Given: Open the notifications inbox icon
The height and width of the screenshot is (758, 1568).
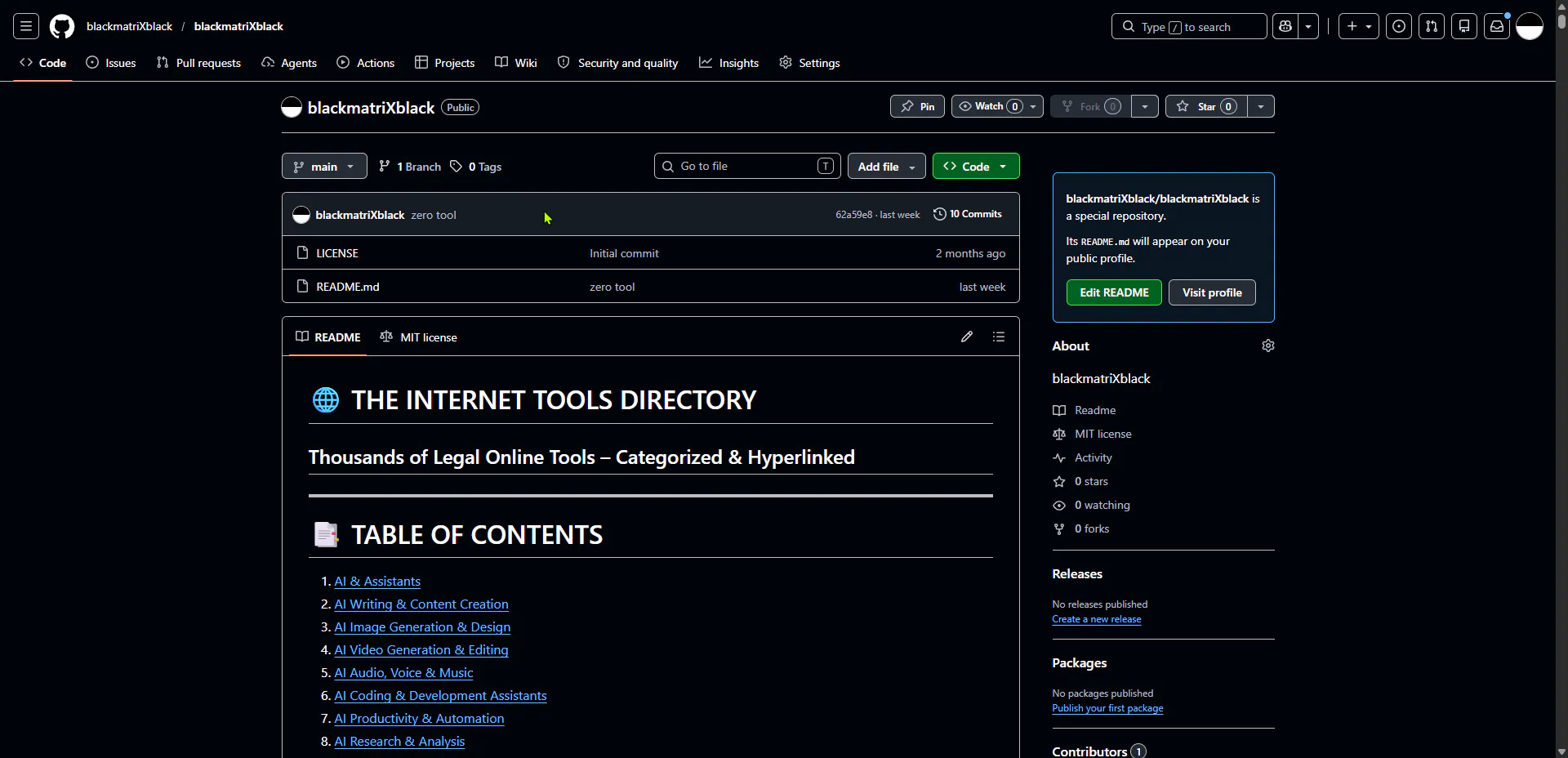Looking at the screenshot, I should coord(1497,26).
